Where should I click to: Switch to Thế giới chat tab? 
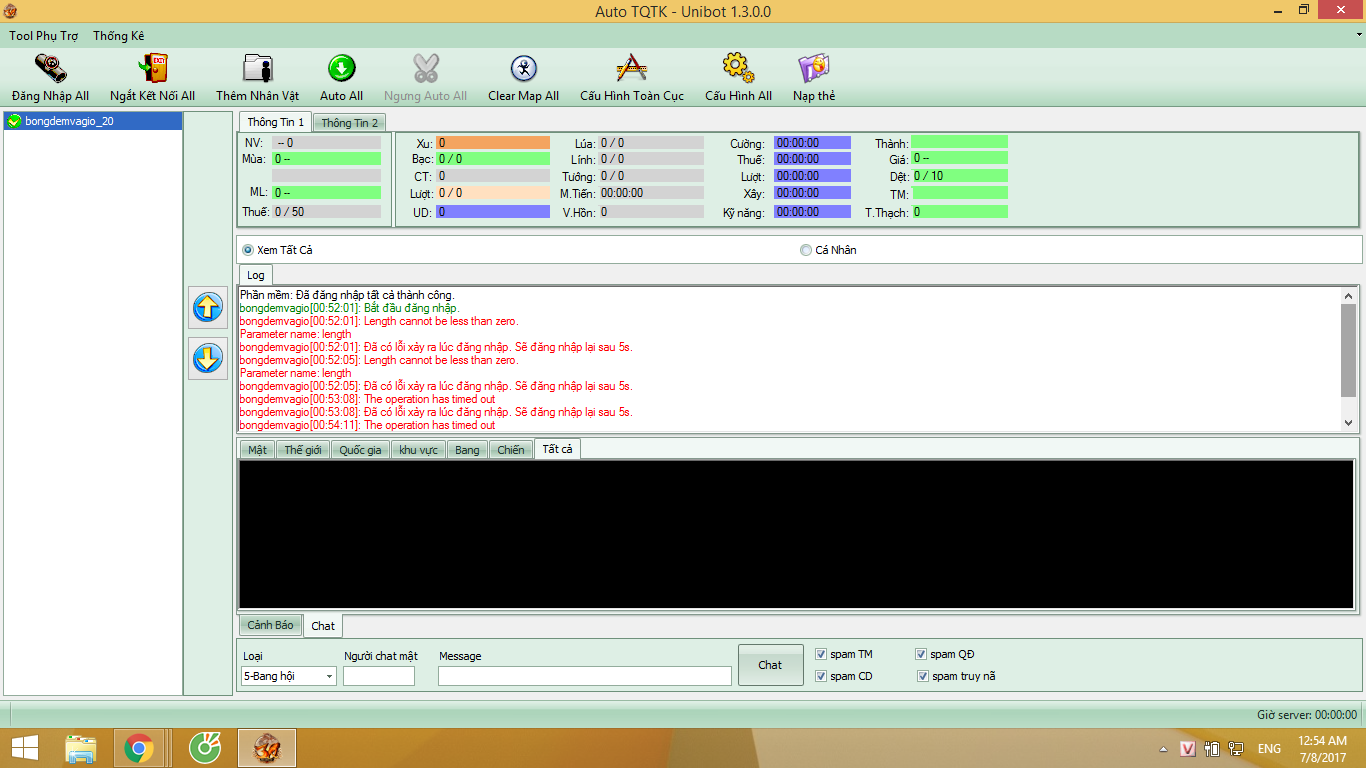click(303, 450)
